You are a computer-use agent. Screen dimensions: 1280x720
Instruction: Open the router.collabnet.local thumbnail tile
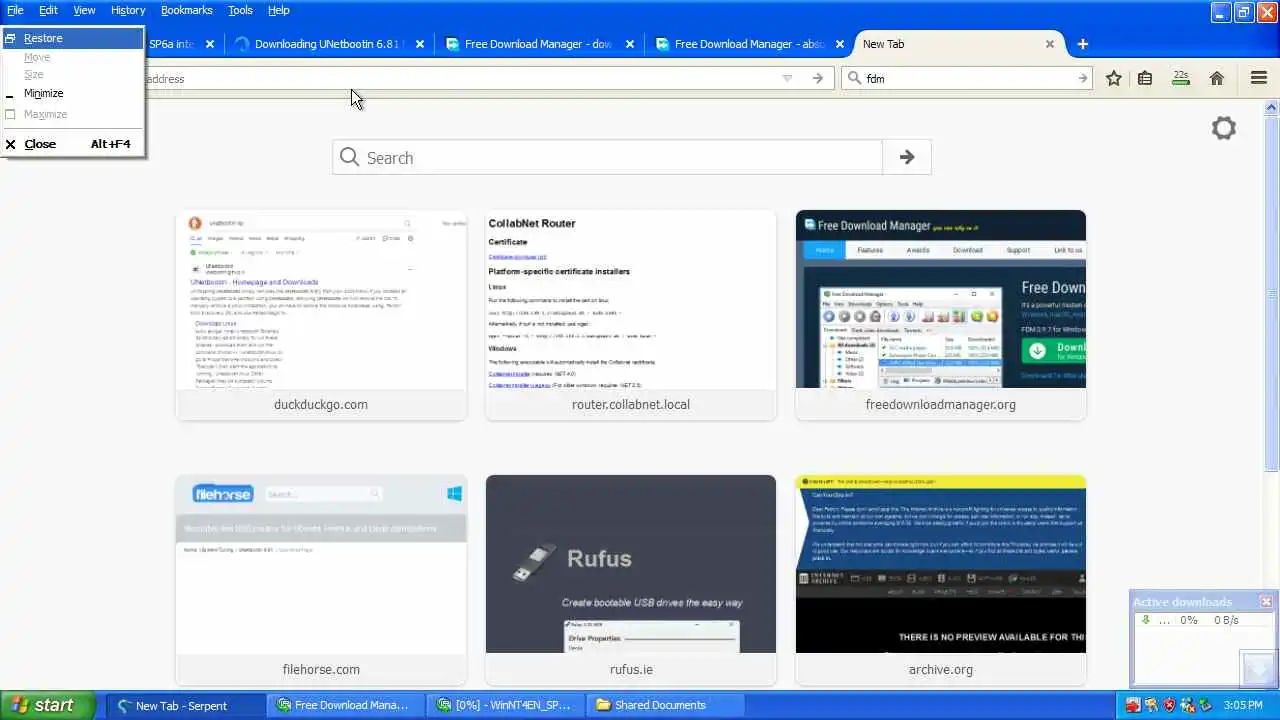pos(631,315)
